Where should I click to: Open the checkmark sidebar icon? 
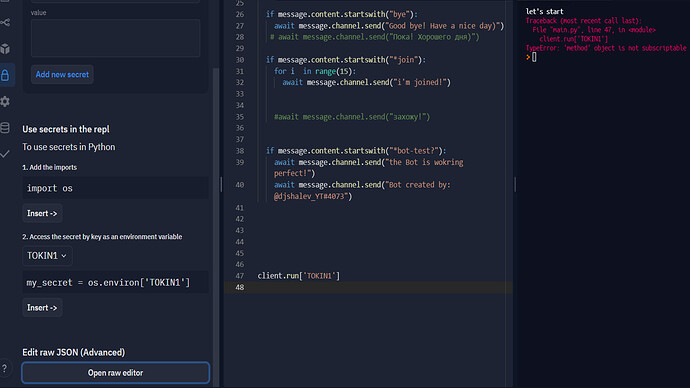tap(5, 154)
